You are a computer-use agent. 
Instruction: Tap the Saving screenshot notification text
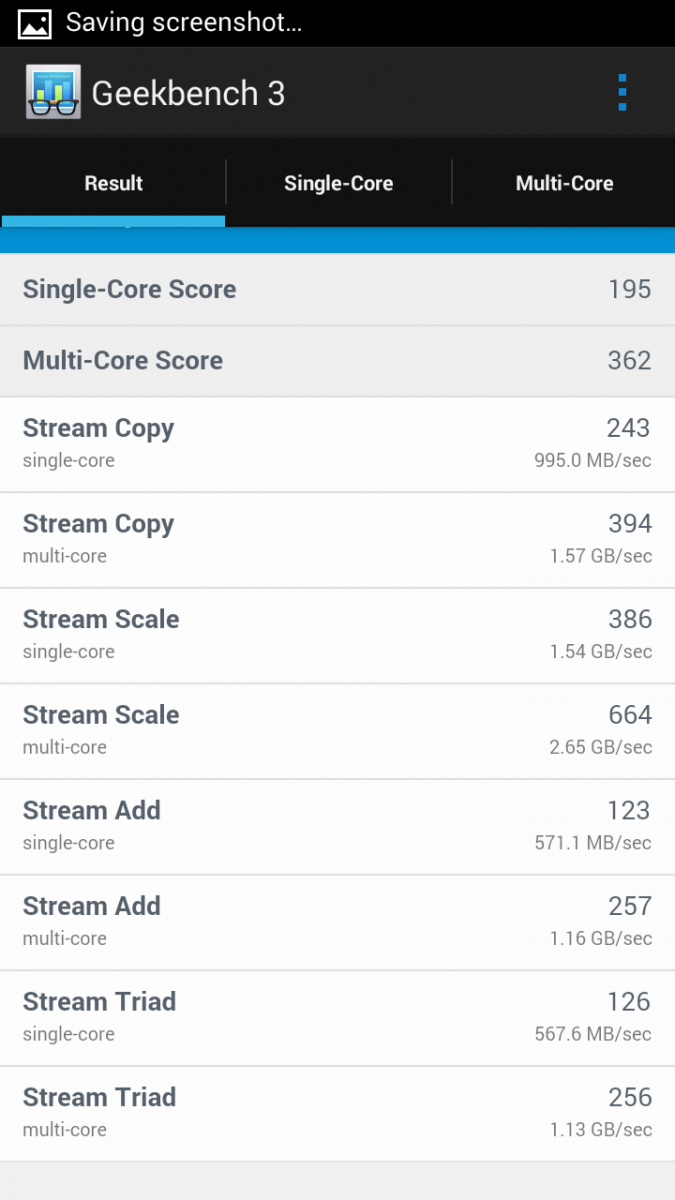click(x=184, y=22)
